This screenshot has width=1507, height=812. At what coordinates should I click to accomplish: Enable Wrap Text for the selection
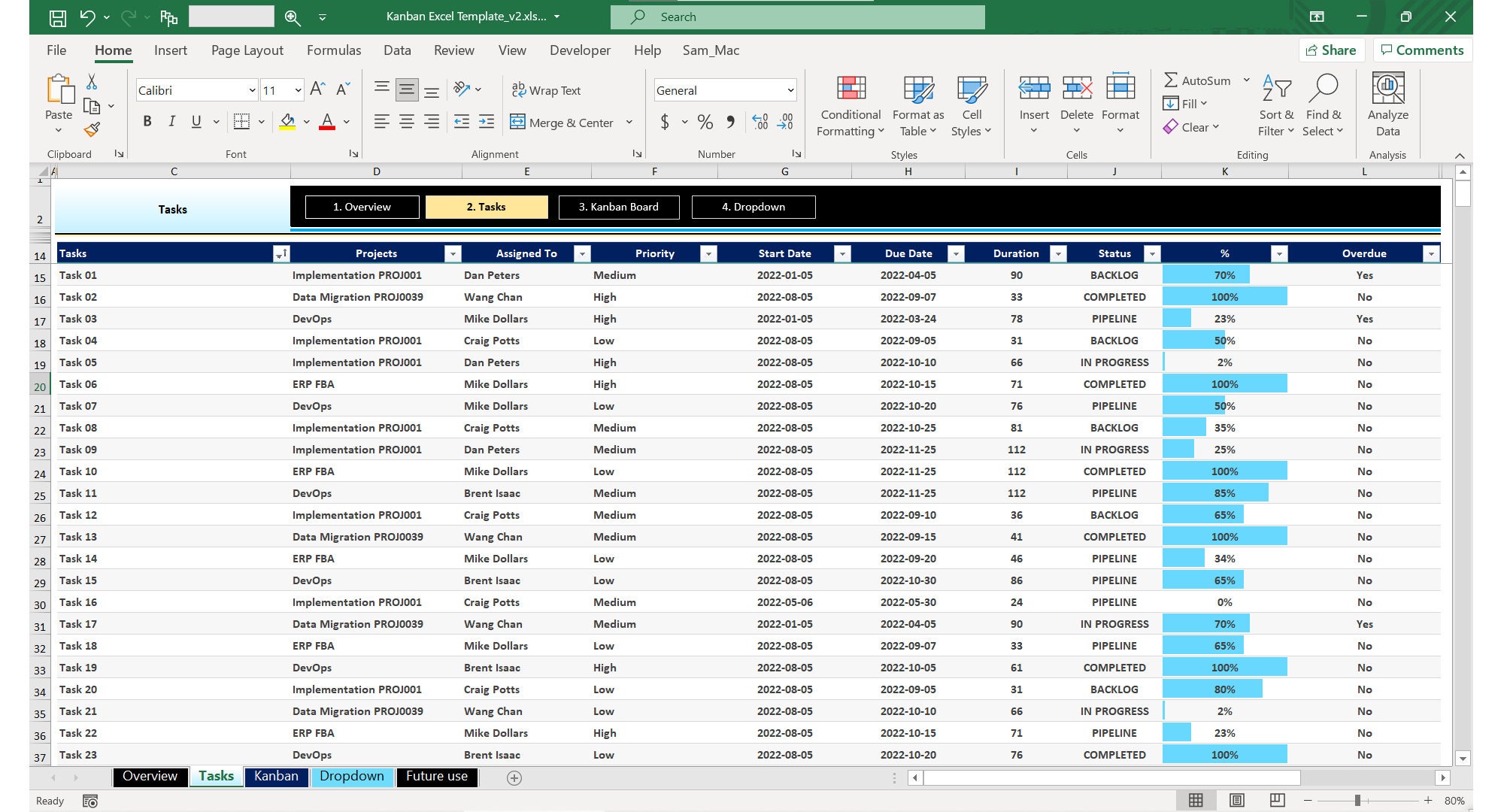(x=547, y=89)
